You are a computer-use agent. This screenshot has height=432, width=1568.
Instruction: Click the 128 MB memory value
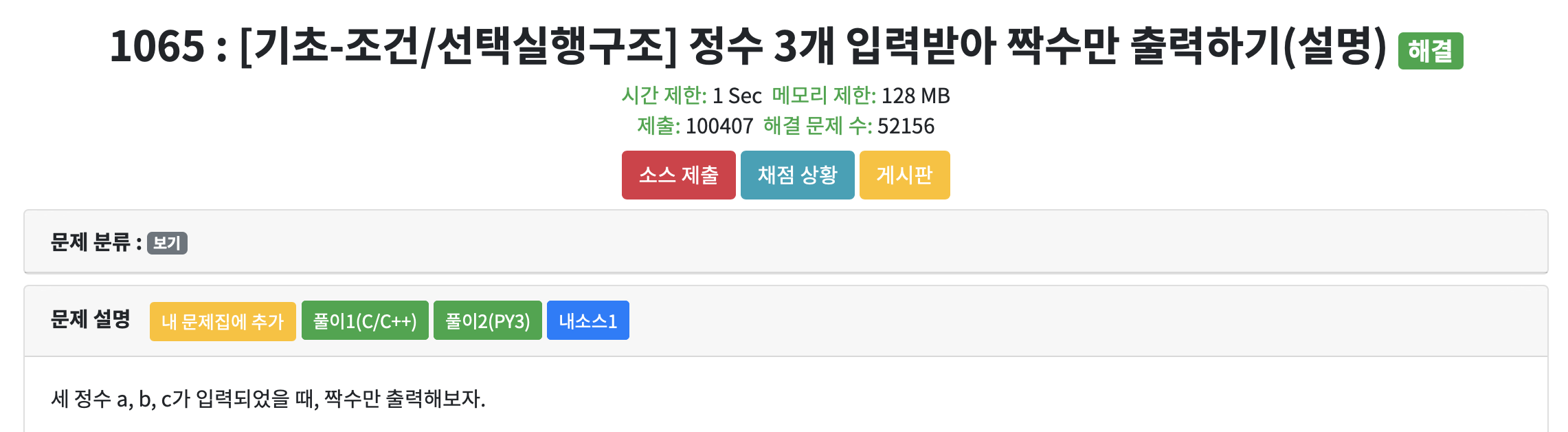point(915,96)
